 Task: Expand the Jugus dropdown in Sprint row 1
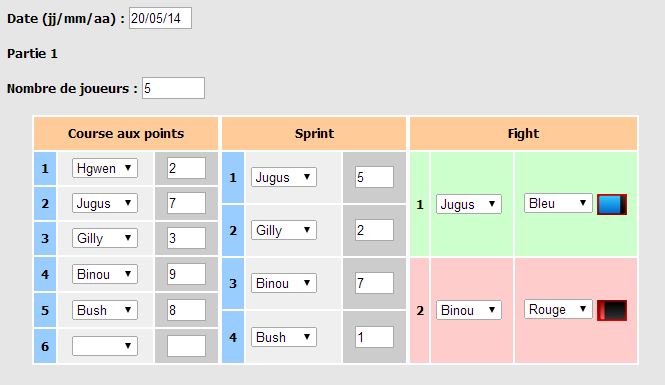tap(284, 177)
